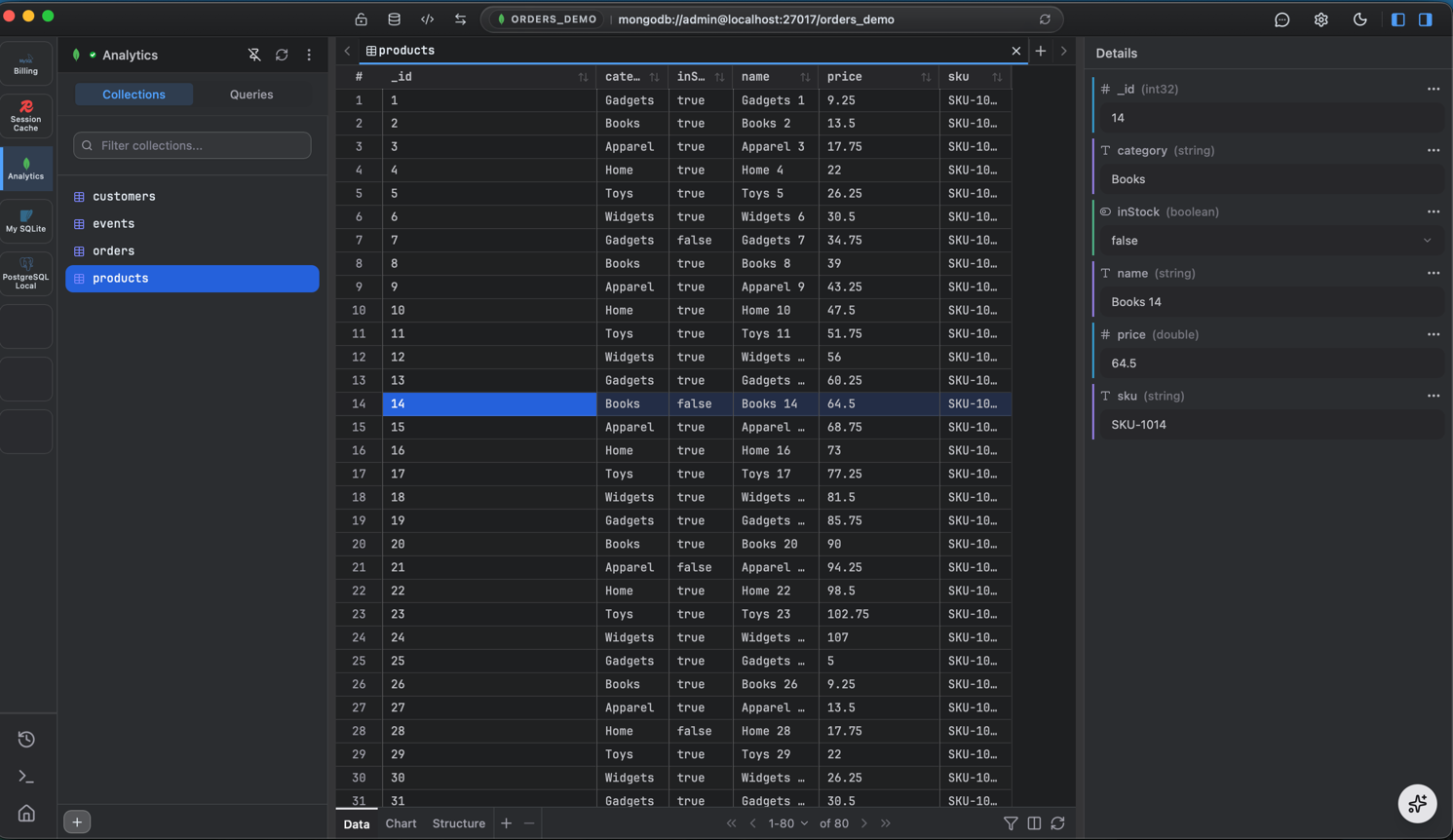Open the page range 1-80 dropdown
Image resolution: width=1453 pixels, height=840 pixels.
(x=788, y=823)
